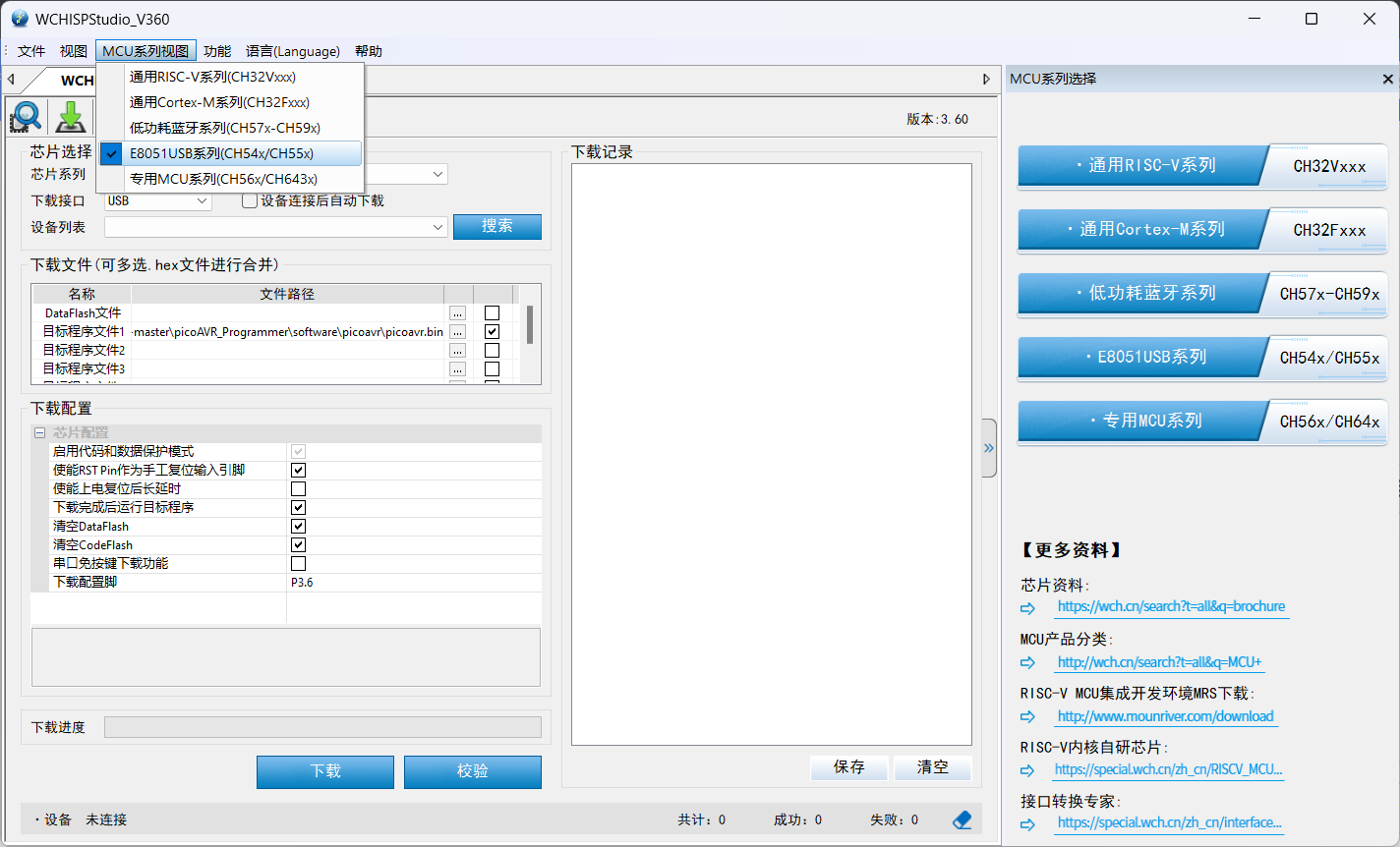Viewport: 1400px width, 847px height.
Task: Enable 设备连接后自动下载 checkbox
Action: [250, 200]
